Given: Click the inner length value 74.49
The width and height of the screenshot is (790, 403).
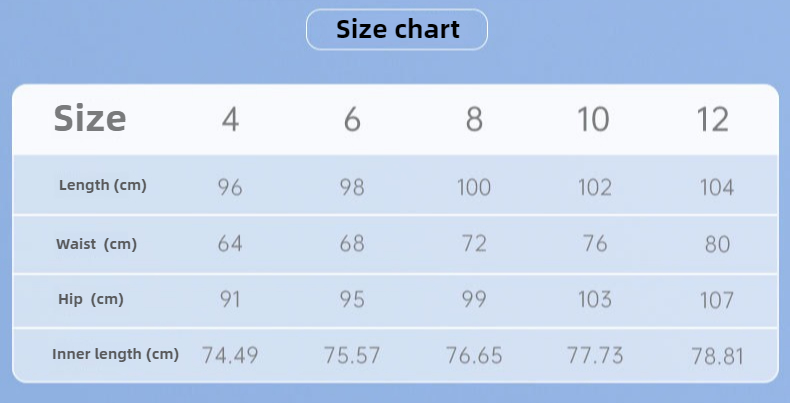Looking at the screenshot, I should 230,355.
